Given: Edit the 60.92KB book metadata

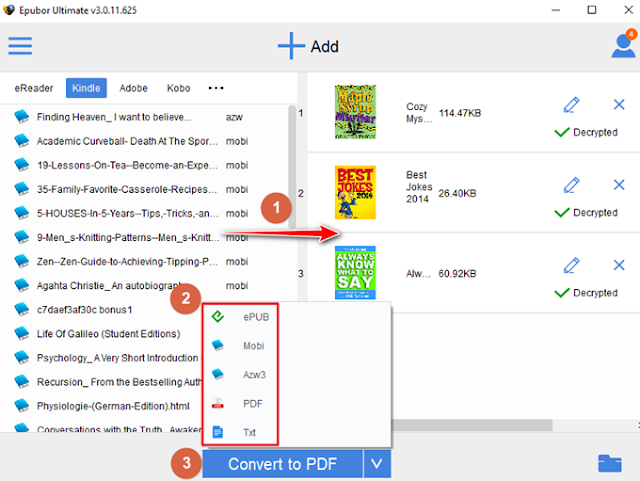Looking at the screenshot, I should (x=571, y=265).
